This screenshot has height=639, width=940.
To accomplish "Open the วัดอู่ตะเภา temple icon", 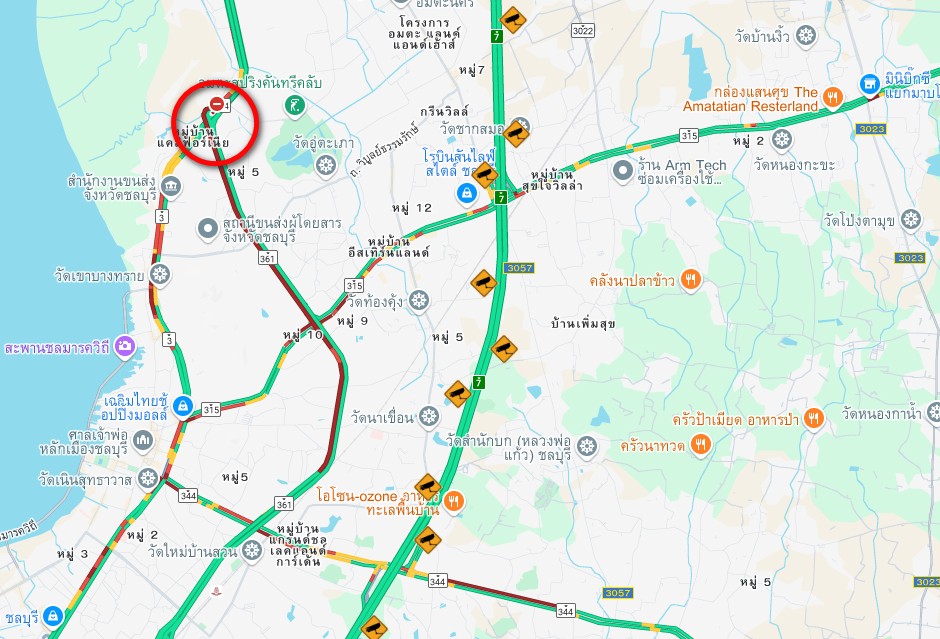I will [x=326, y=165].
